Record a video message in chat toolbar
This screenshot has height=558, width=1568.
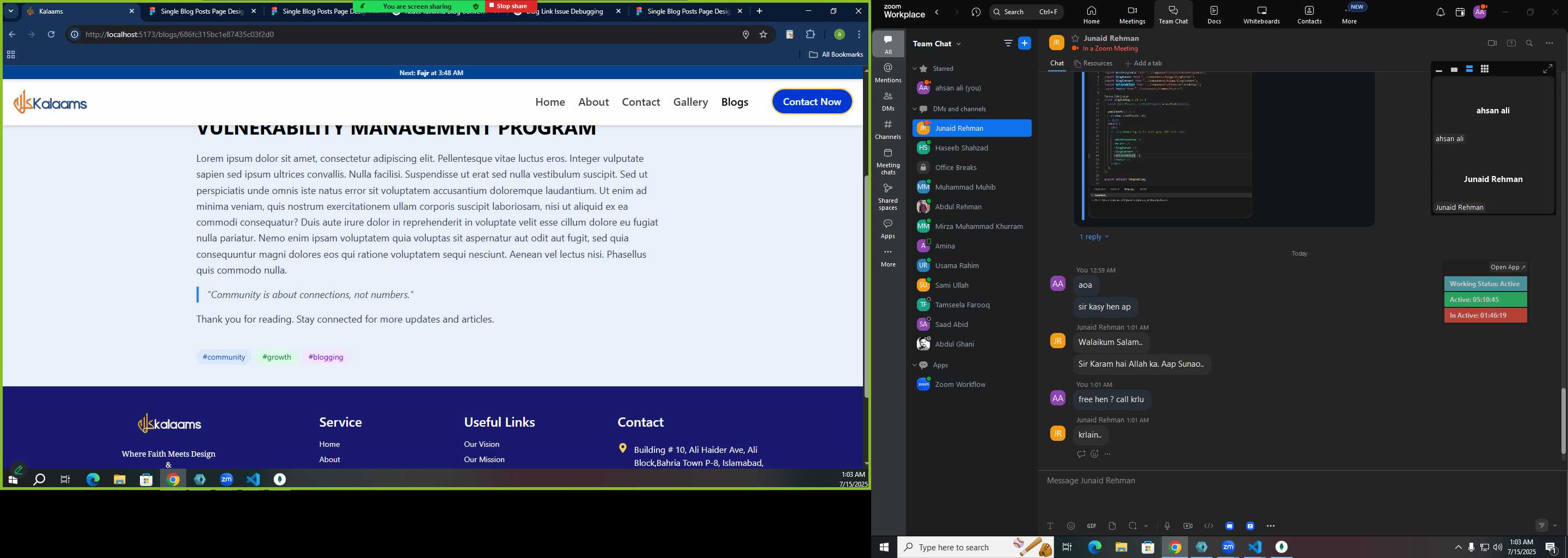click(x=1187, y=526)
